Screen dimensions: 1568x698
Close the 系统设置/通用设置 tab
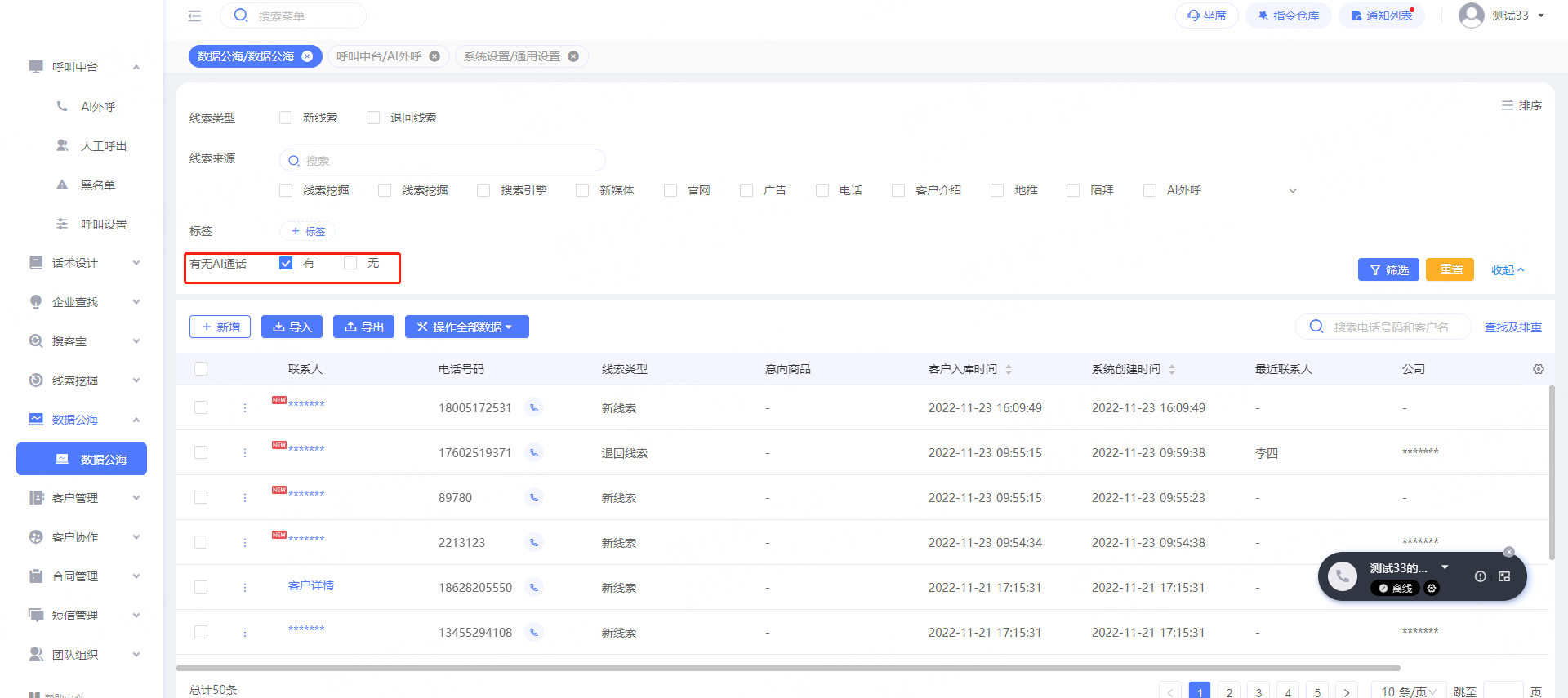tap(573, 56)
